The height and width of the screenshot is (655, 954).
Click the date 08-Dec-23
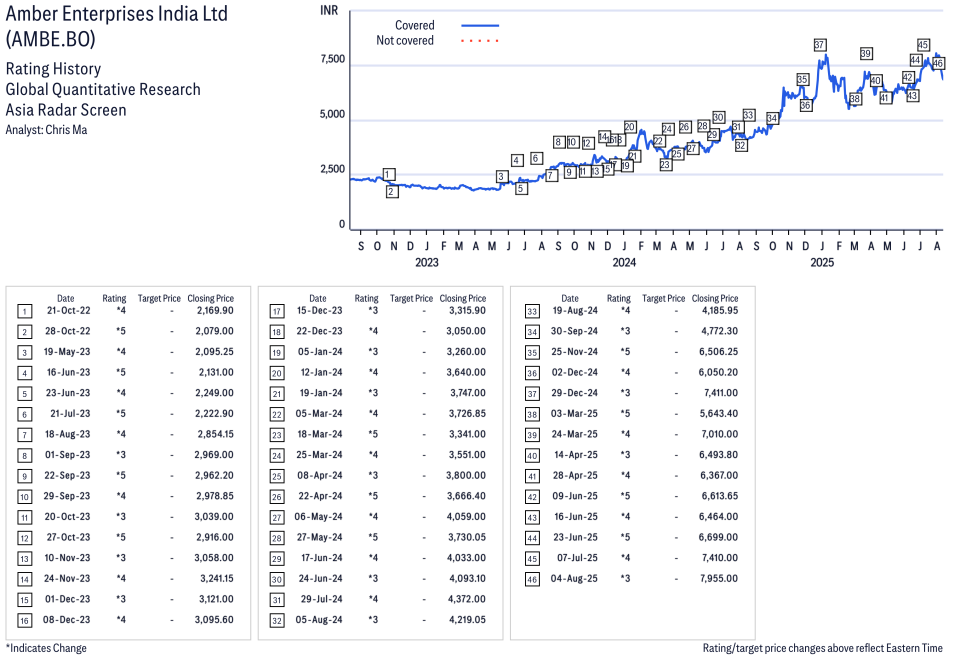coord(66,620)
